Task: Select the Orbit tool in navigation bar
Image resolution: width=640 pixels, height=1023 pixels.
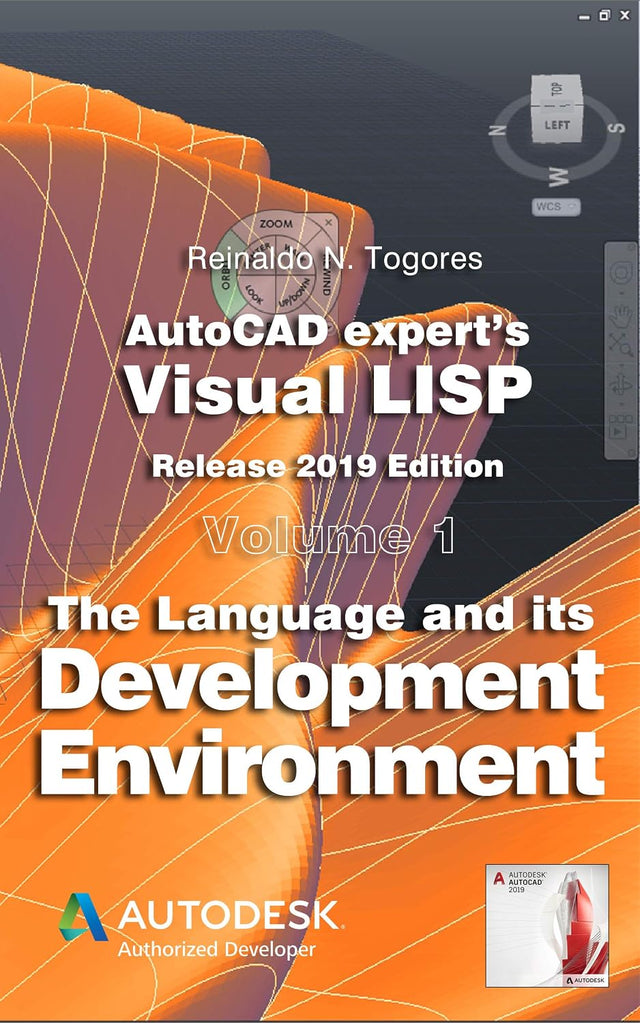Action: (x=622, y=384)
